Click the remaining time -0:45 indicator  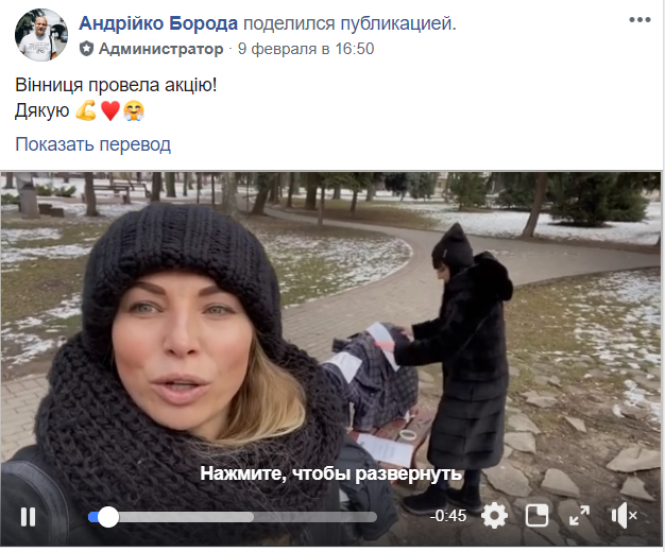click(x=448, y=516)
